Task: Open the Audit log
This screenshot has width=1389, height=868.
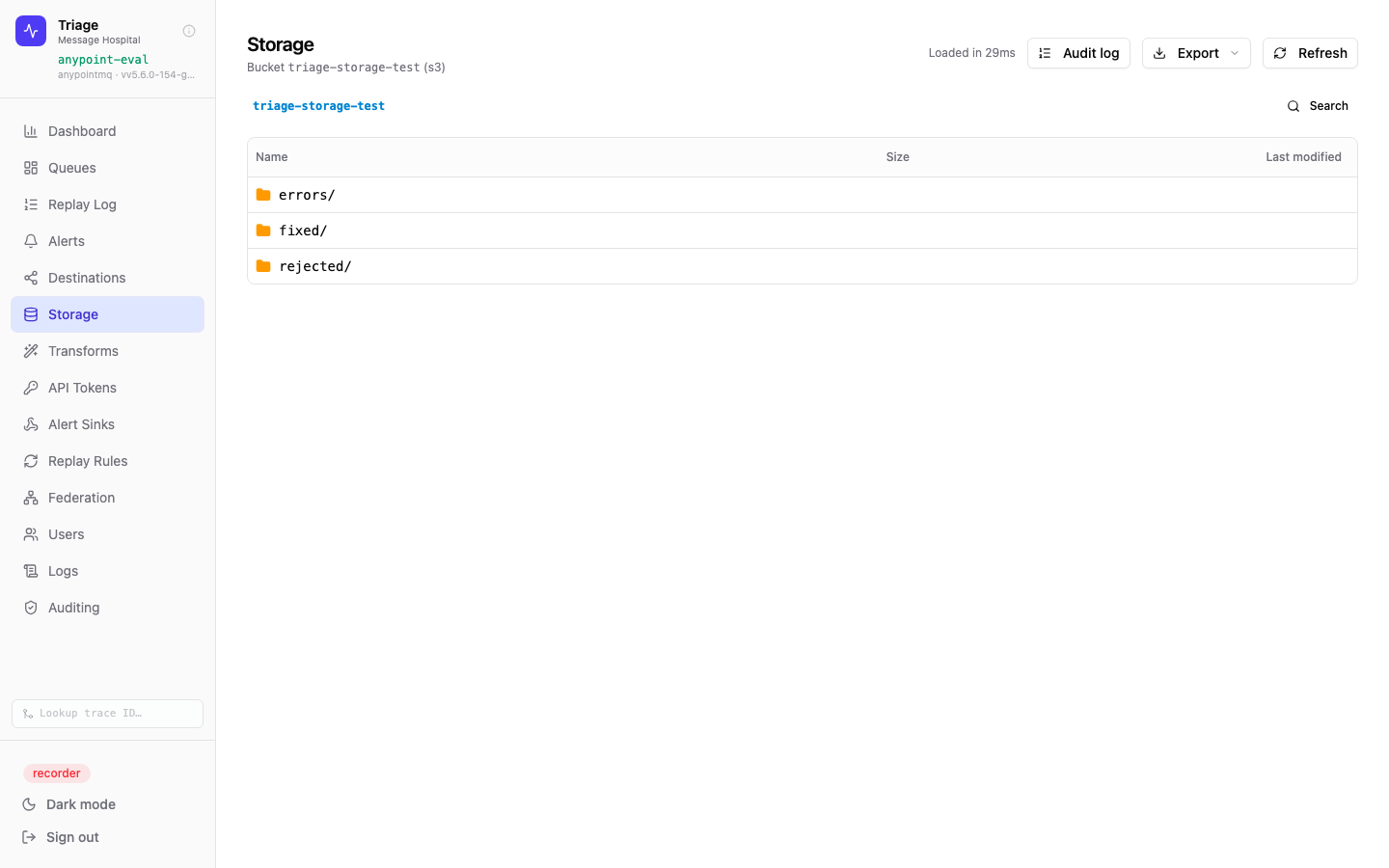Action: (x=1078, y=53)
